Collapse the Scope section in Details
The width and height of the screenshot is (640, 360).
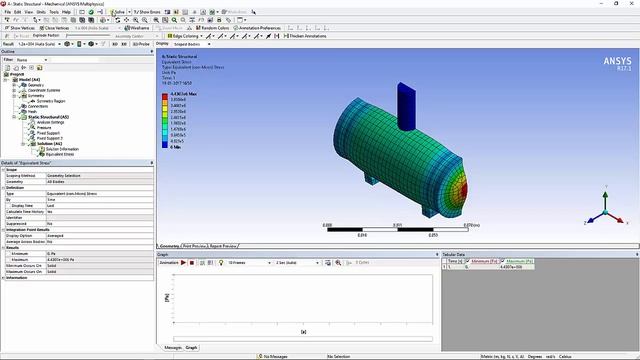[3, 169]
